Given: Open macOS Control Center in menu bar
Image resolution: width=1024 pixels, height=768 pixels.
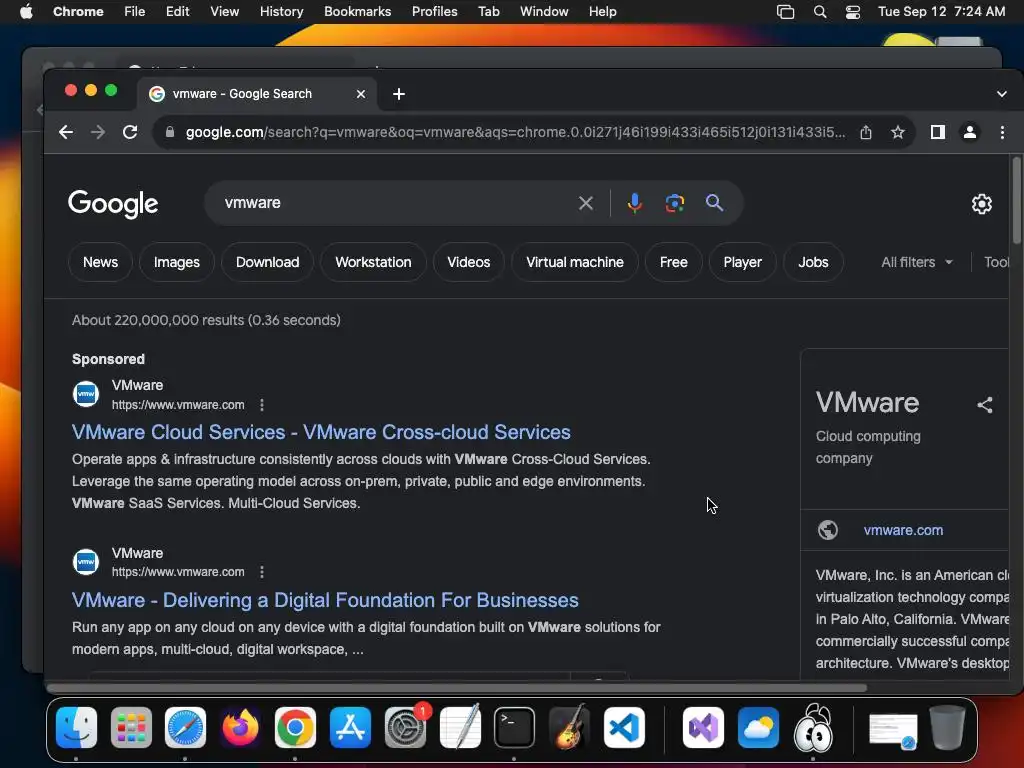Looking at the screenshot, I should point(853,12).
